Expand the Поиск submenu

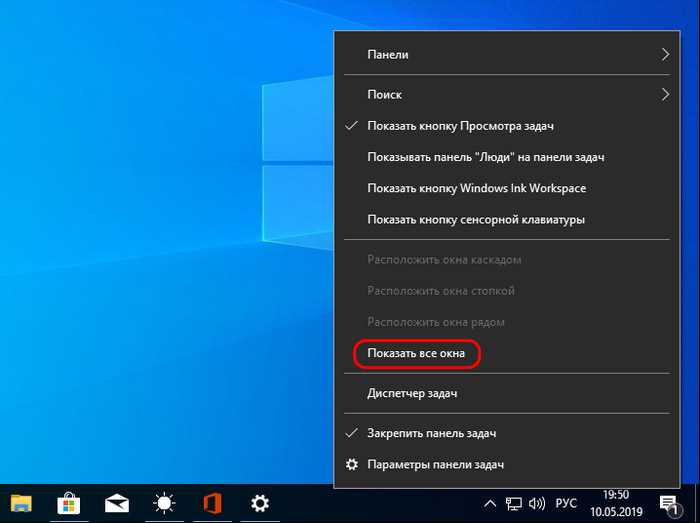(x=507, y=95)
